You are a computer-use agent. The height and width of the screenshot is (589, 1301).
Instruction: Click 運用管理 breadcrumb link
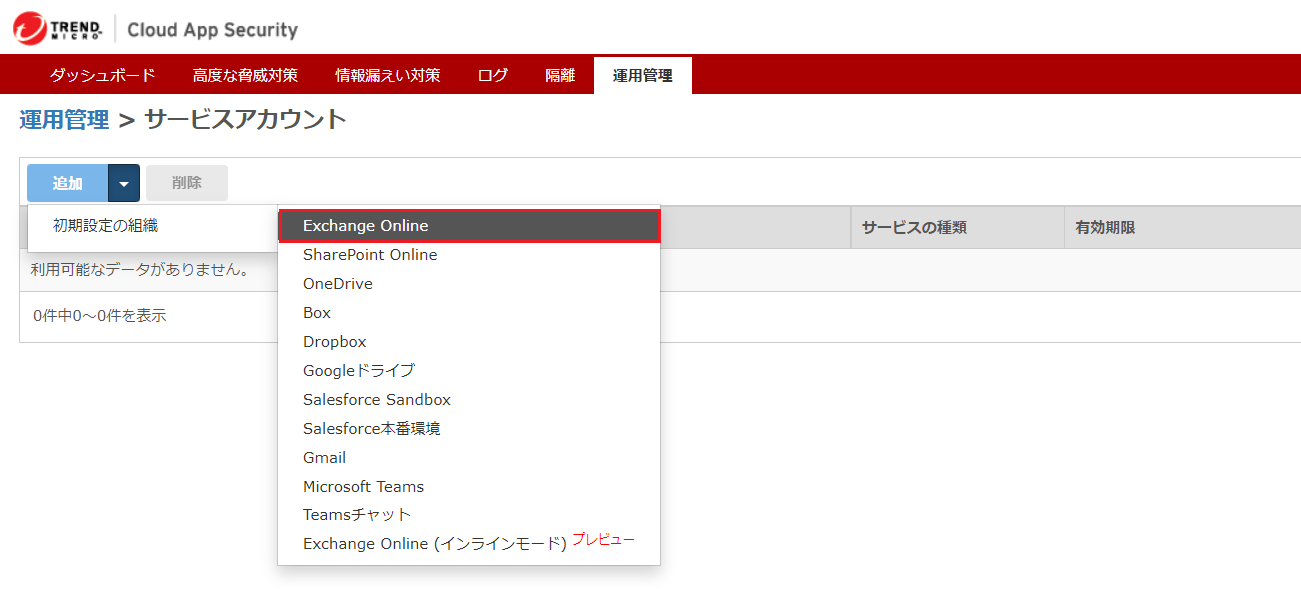click(x=64, y=120)
